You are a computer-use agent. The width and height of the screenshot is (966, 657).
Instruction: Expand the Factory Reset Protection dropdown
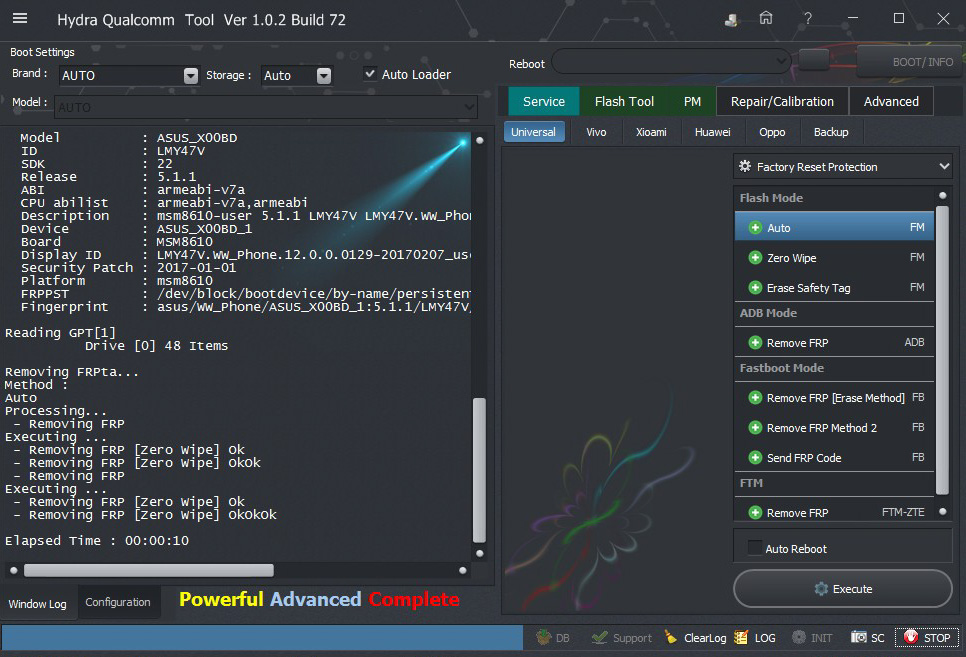click(x=842, y=166)
